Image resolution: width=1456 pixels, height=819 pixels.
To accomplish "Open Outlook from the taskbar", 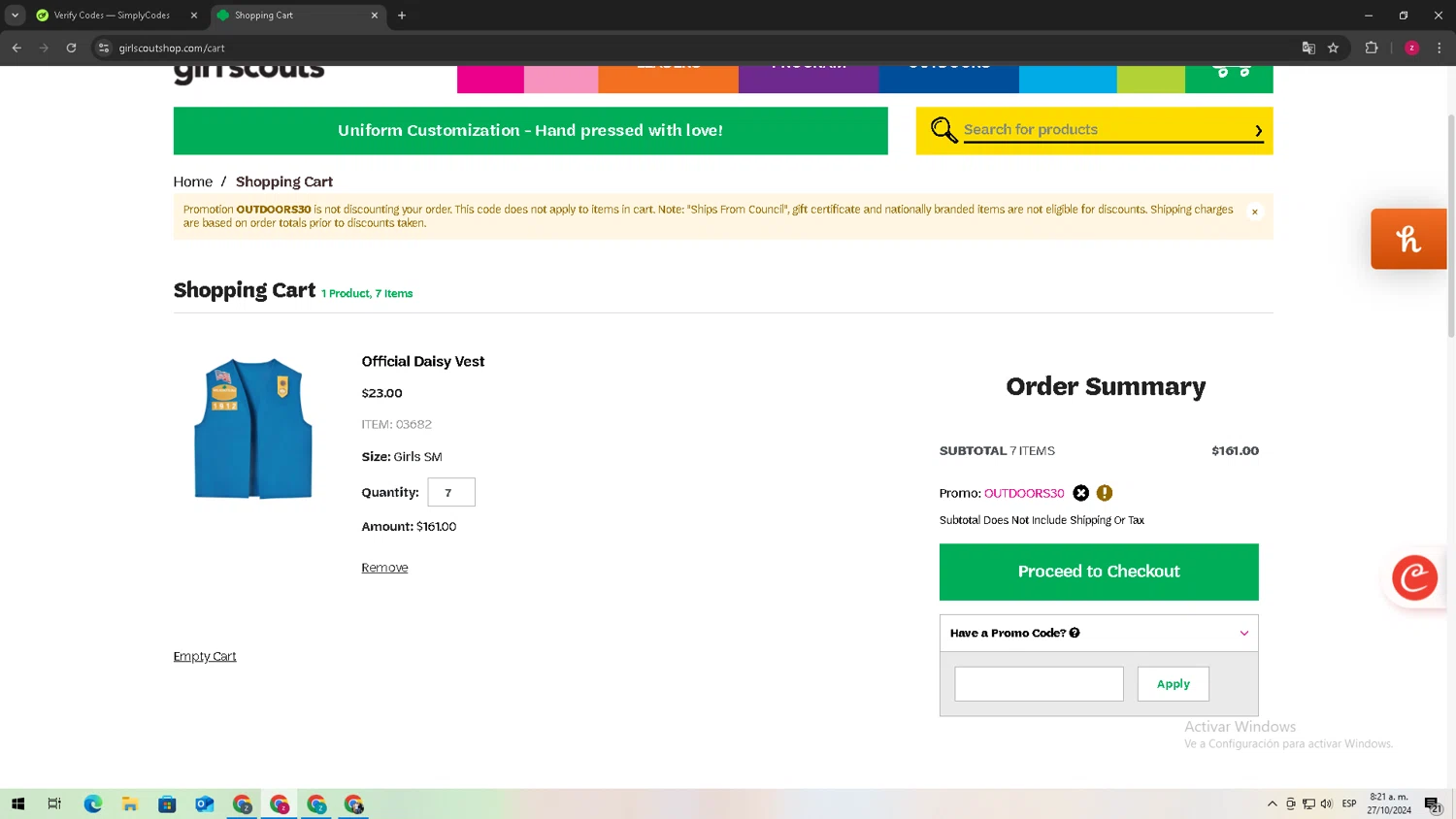I will tap(204, 803).
